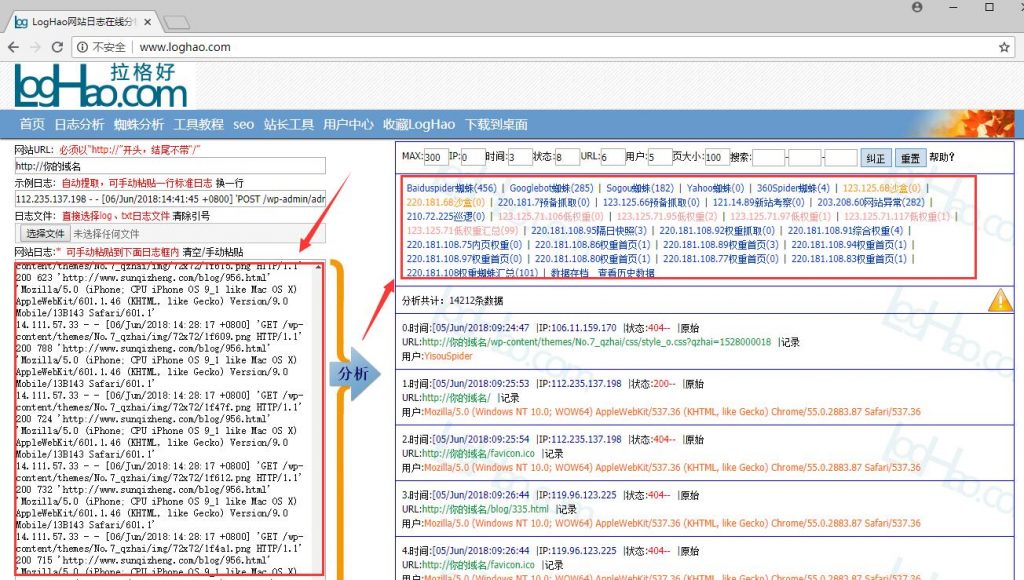Viewport: 1024px width, 580px height.
Task: Go back with the browser back arrow
Action: coord(13,47)
